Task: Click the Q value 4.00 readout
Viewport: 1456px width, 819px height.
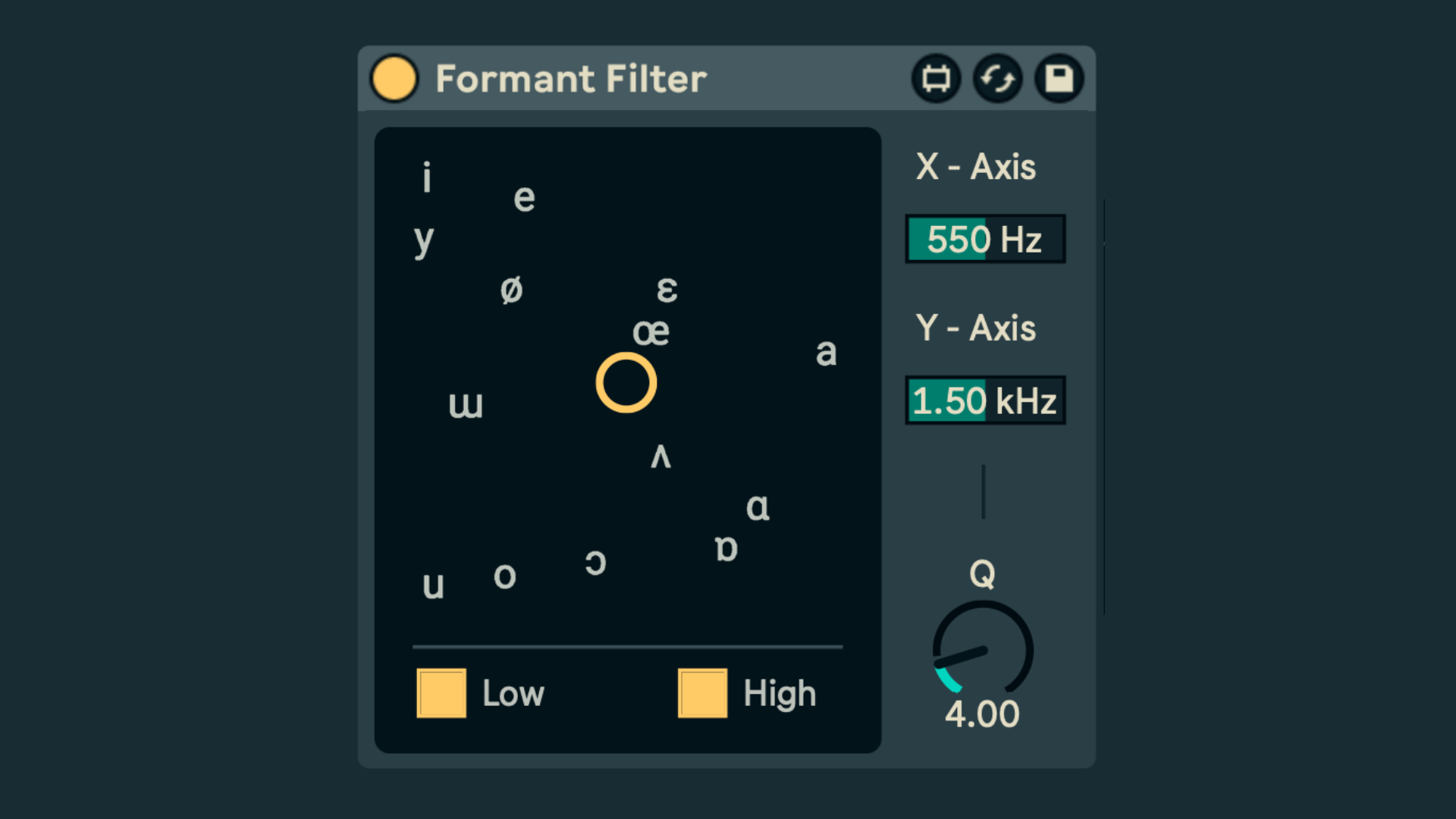Action: coord(982,714)
